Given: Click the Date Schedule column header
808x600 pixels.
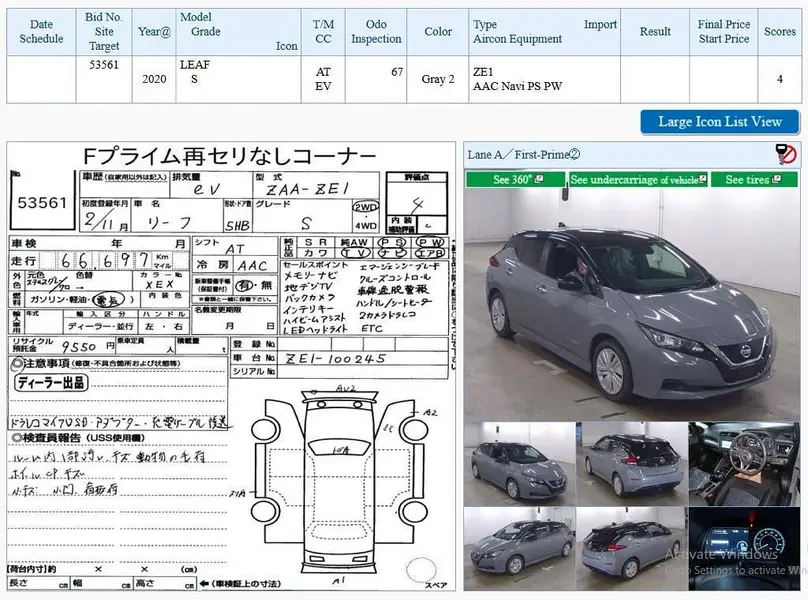Looking at the screenshot, I should 41,31.
